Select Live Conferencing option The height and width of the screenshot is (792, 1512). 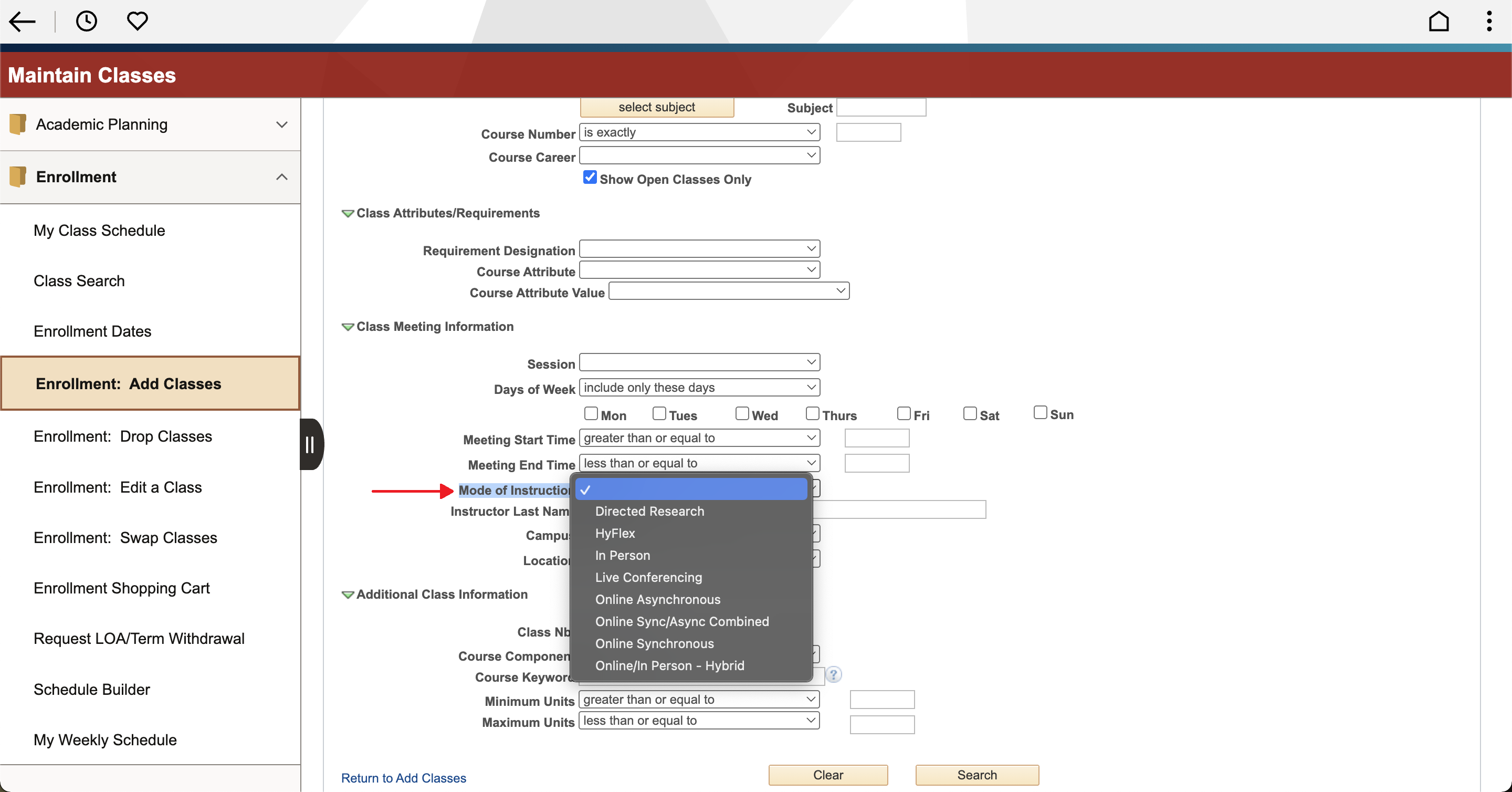[691, 577]
